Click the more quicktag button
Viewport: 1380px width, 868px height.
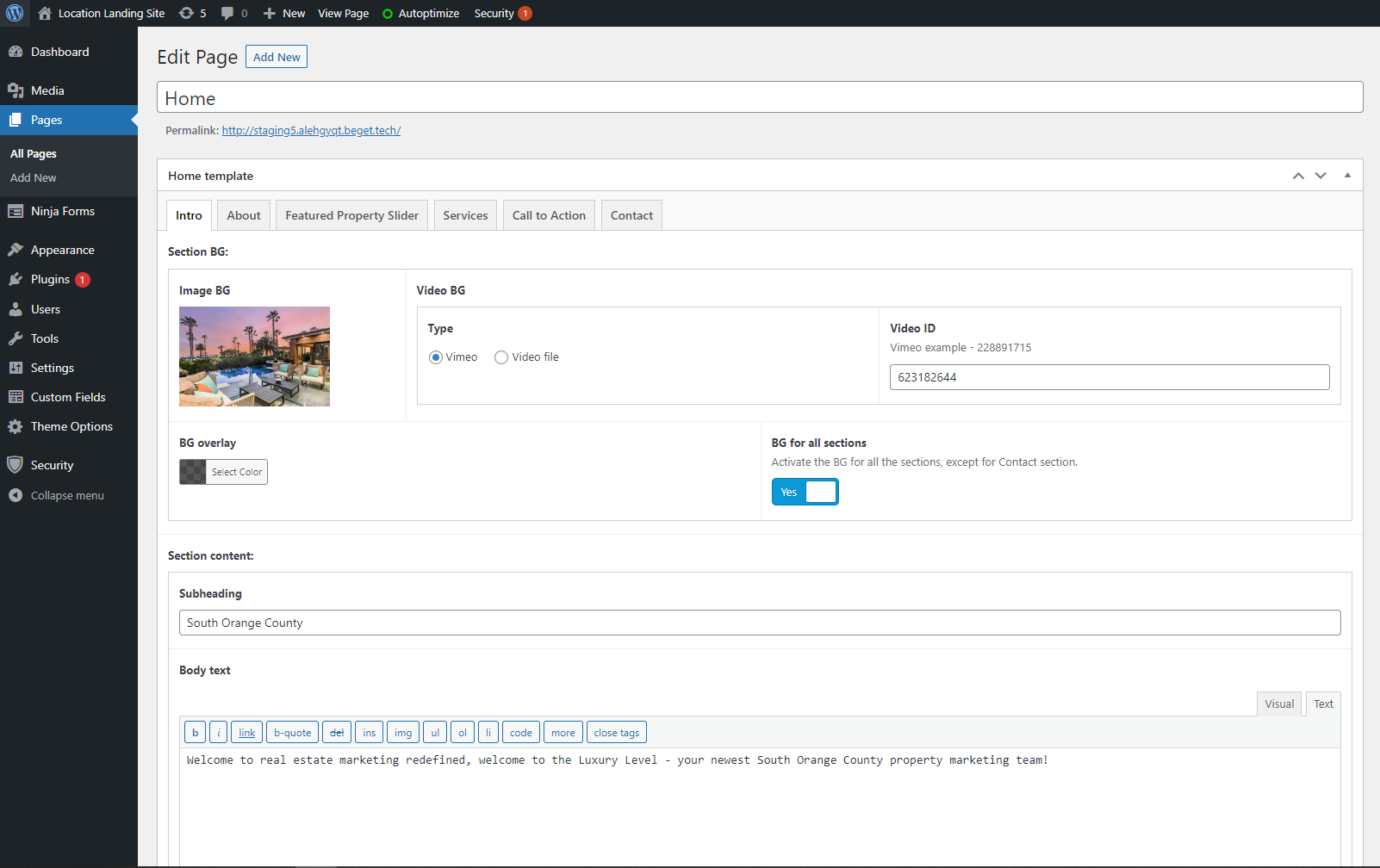563,733
